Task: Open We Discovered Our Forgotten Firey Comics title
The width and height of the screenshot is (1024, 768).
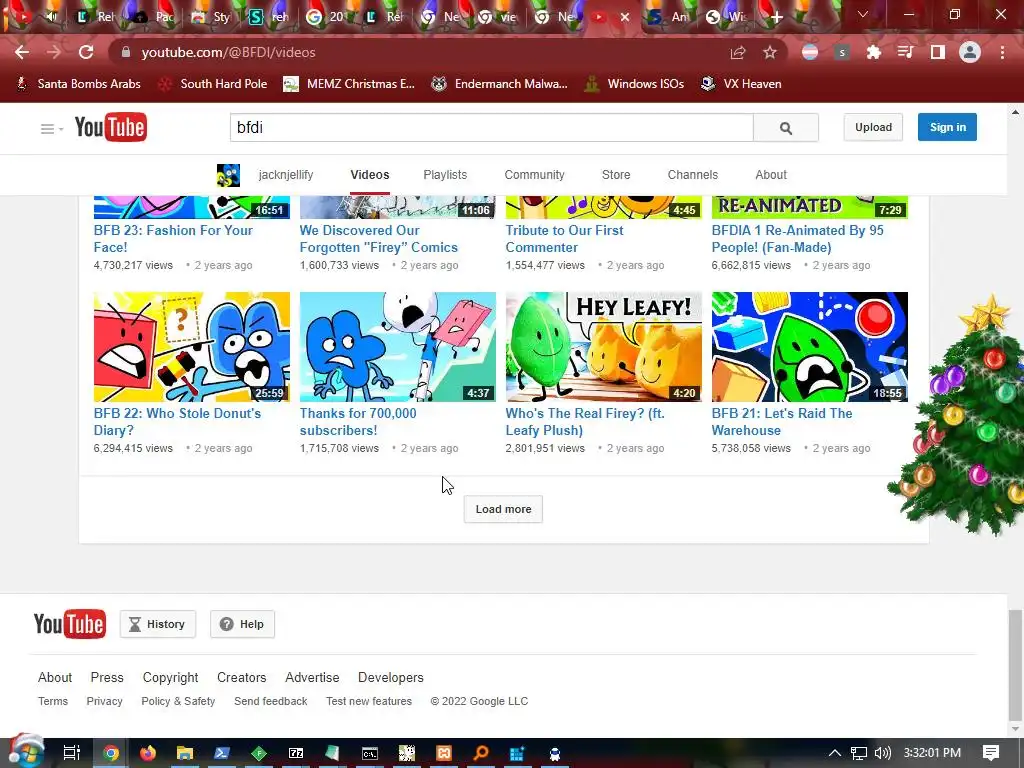Action: coord(379,239)
